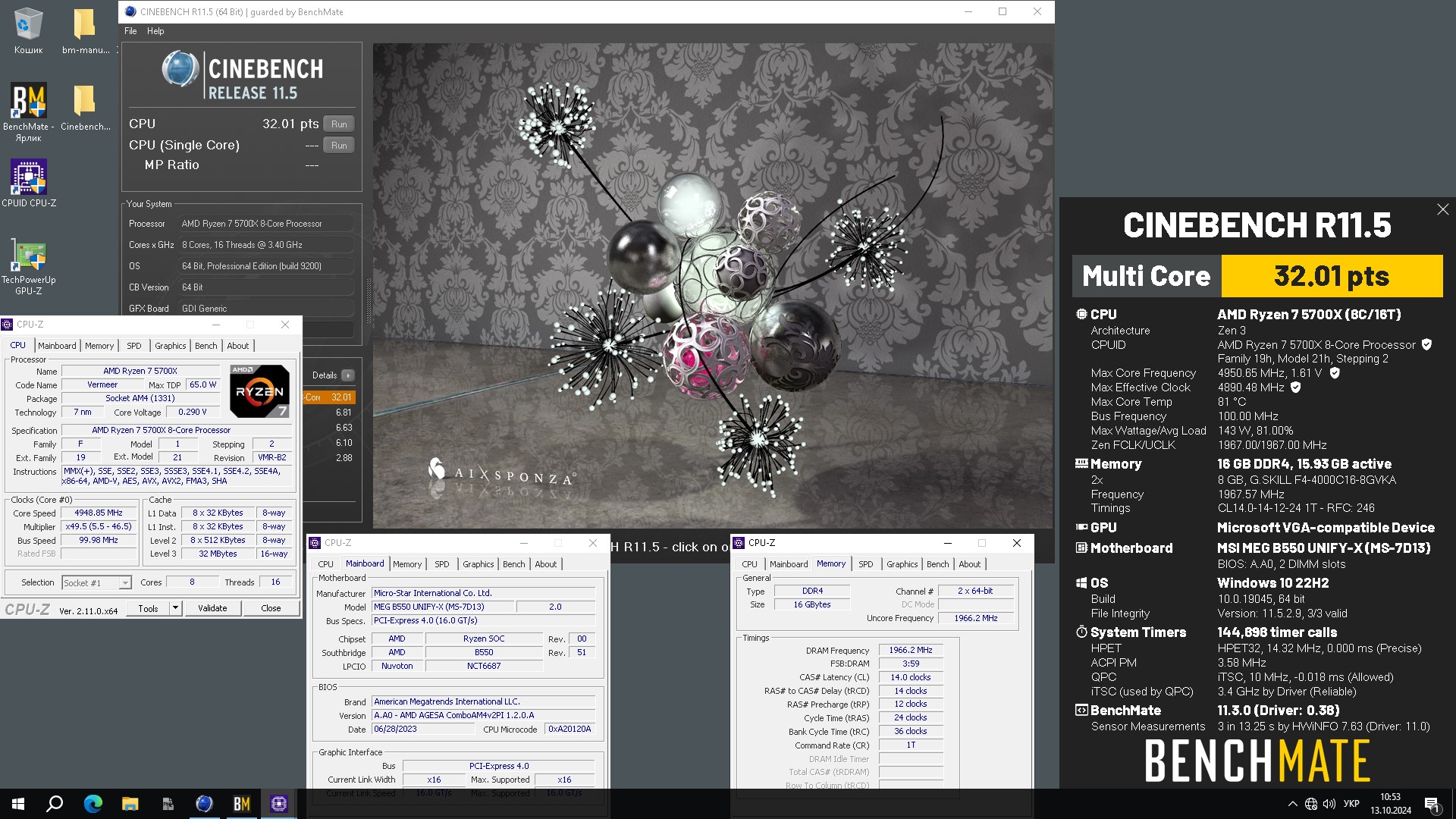Screen dimensions: 1456x819
Task: Open notification center icon
Action: click(1432, 804)
